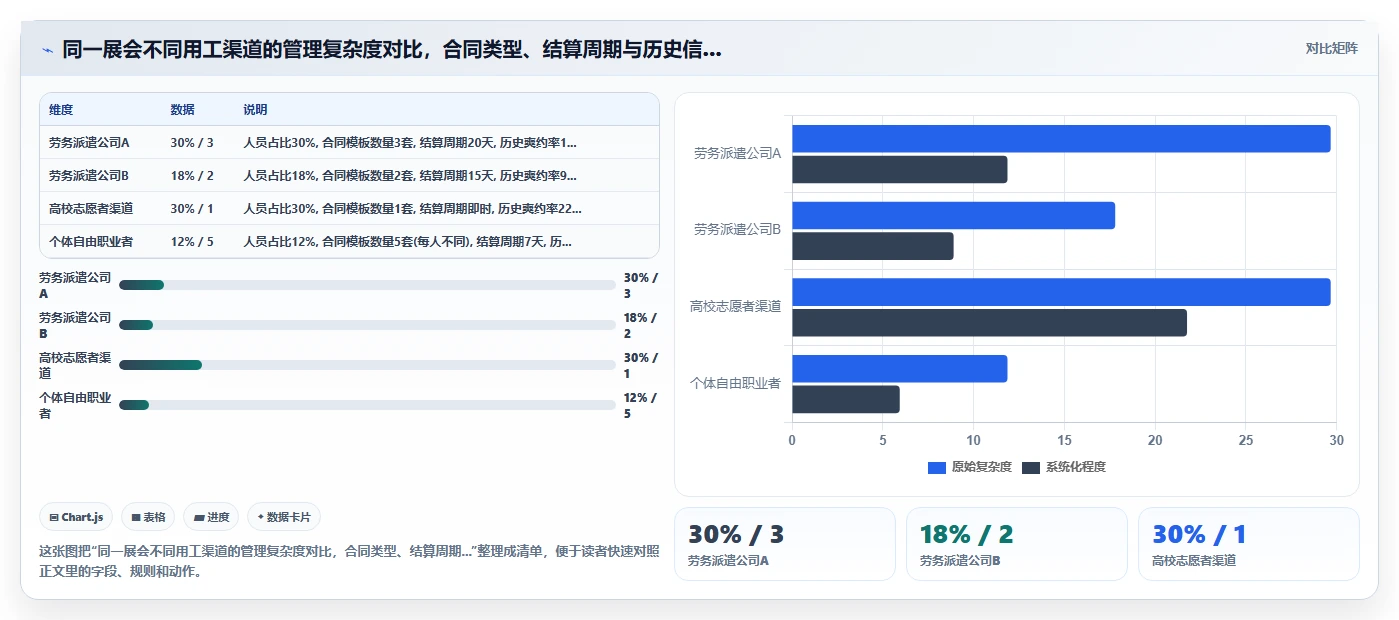Screen dimensions: 1399x620
Task: Open the 18% / 2 劳务派遣公司B data card
Action: (1017, 544)
